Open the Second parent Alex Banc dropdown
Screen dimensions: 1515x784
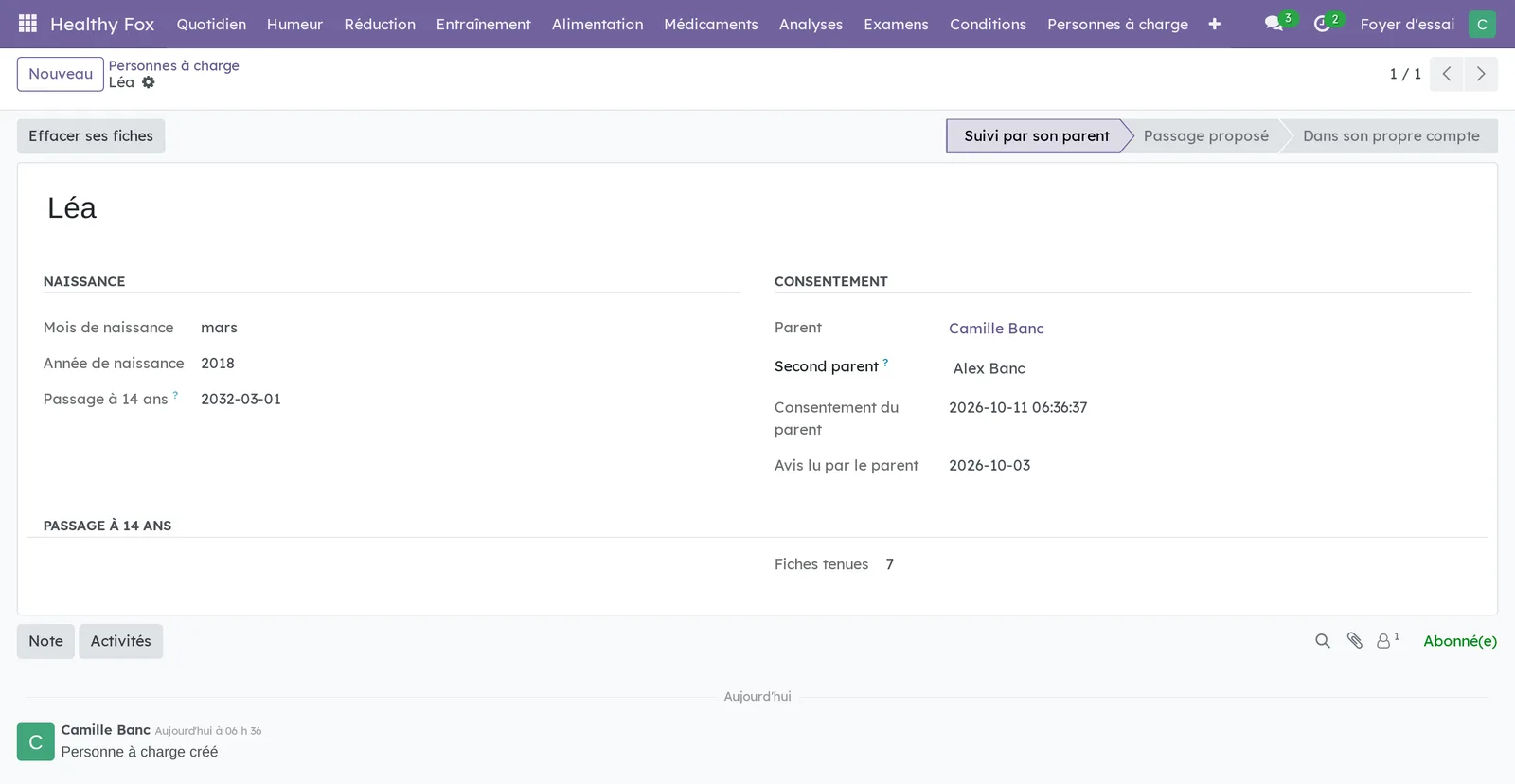(x=1210, y=368)
